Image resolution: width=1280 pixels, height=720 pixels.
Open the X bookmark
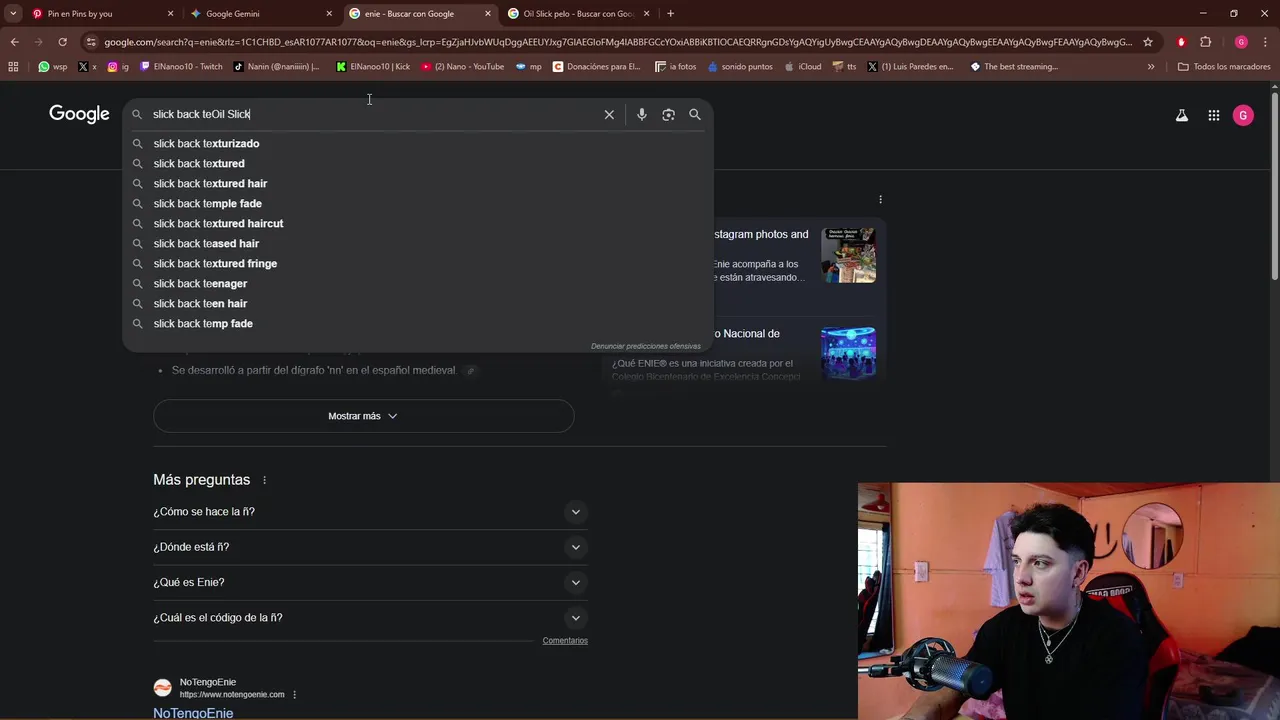87,67
